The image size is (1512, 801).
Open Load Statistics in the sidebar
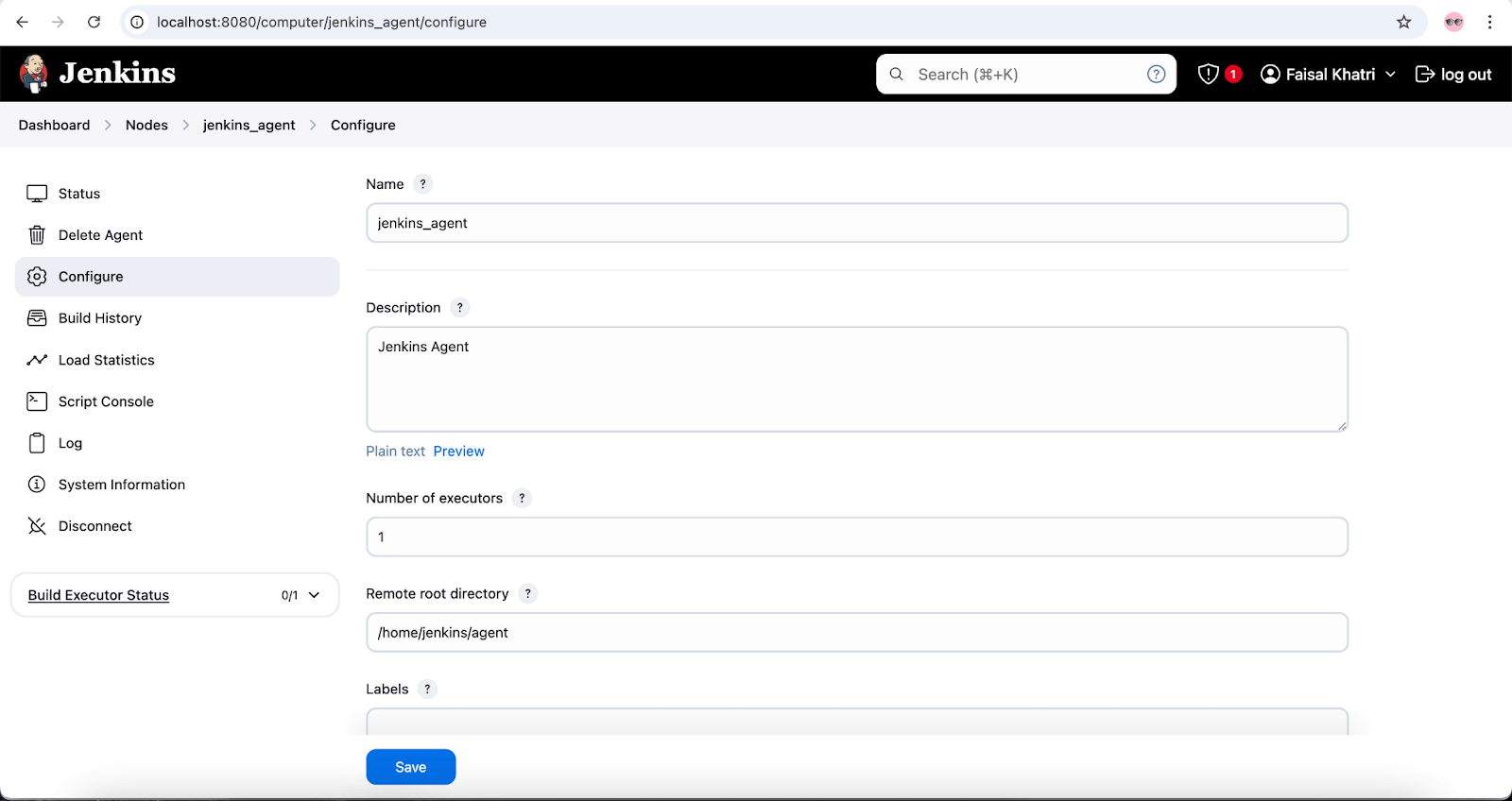(177, 360)
